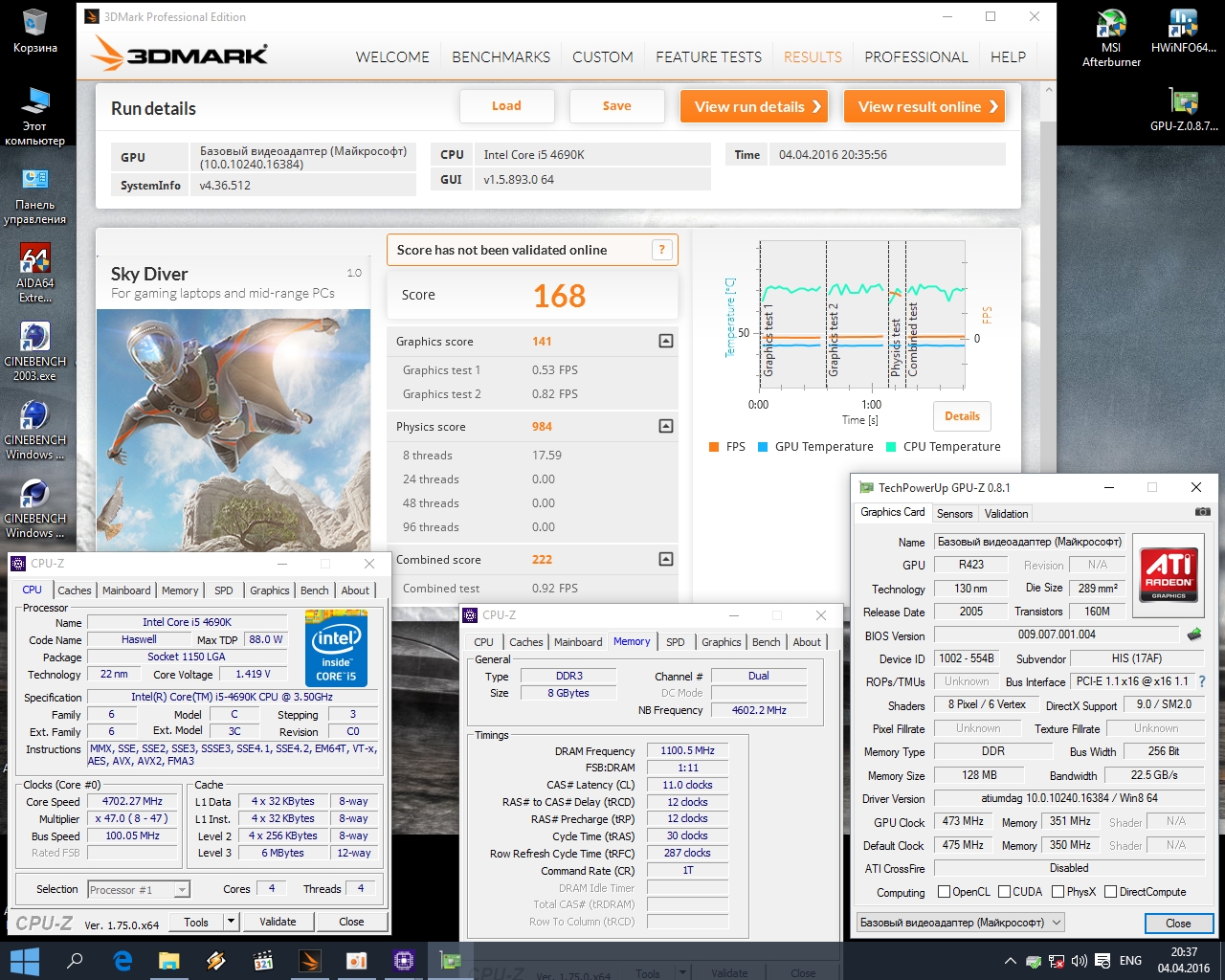Enable the CUDA checkbox in GPU-Z
The image size is (1225, 980).
coord(1004,892)
